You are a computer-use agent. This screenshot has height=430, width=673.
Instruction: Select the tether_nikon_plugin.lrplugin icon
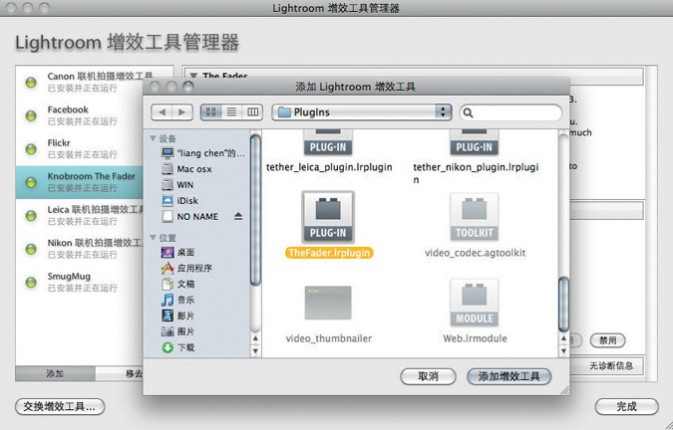(474, 142)
